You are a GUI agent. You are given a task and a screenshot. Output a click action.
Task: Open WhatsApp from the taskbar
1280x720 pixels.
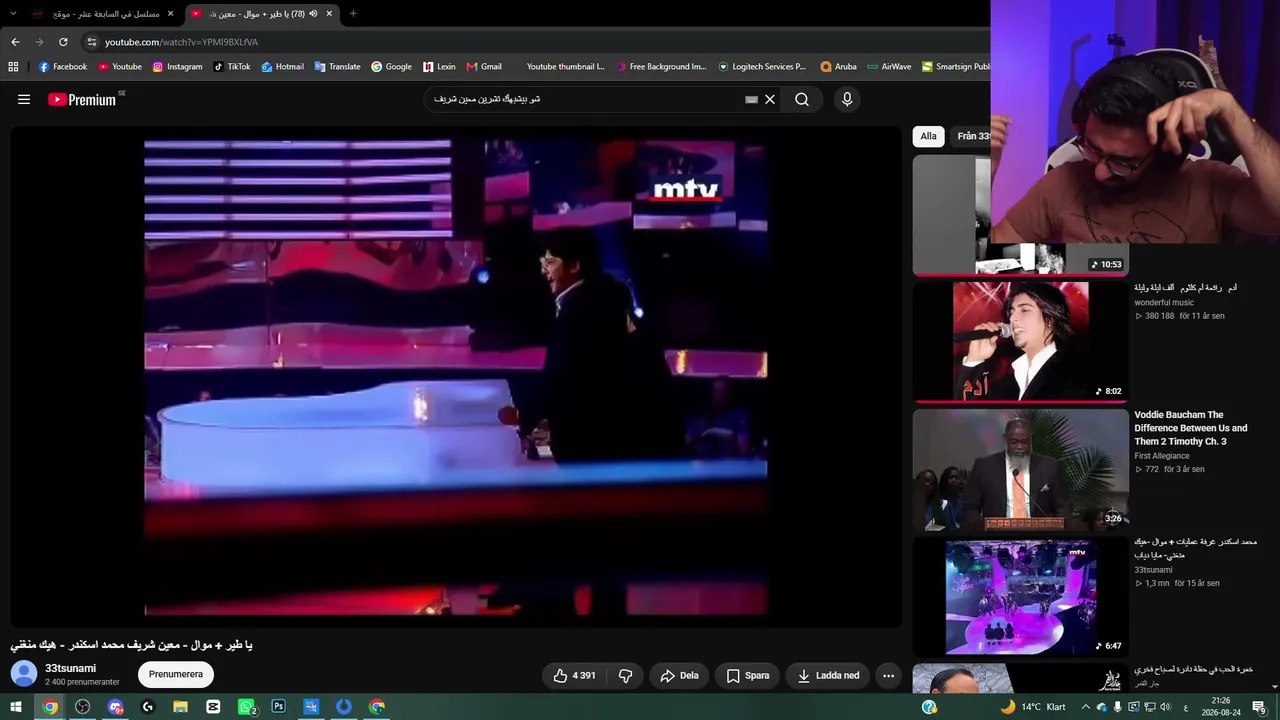tap(247, 707)
